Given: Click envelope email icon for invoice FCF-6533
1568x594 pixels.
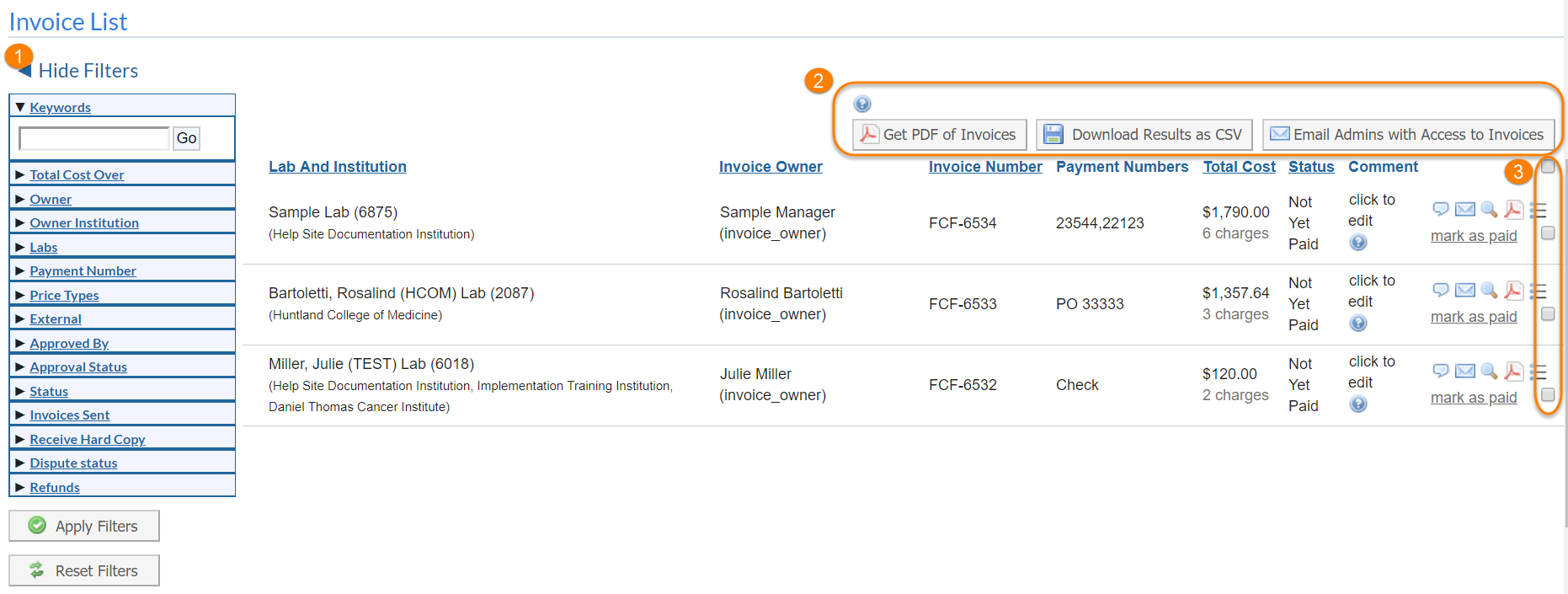Looking at the screenshot, I should [x=1465, y=290].
